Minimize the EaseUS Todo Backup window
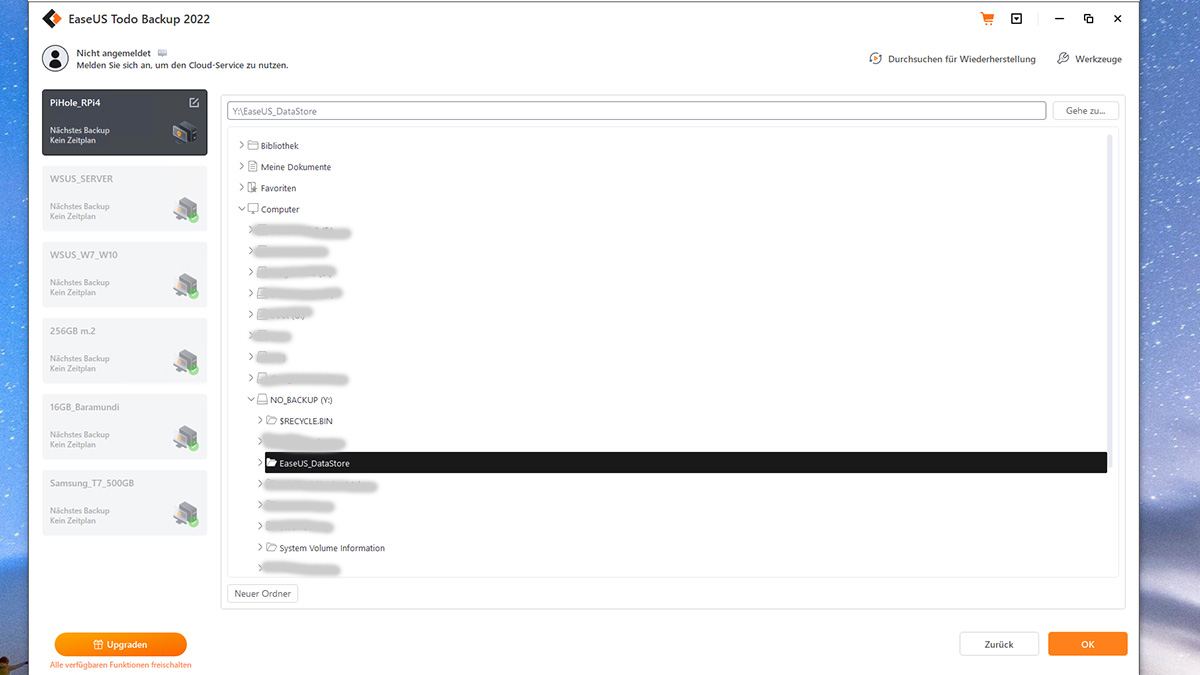1200x675 pixels. 1060,19
